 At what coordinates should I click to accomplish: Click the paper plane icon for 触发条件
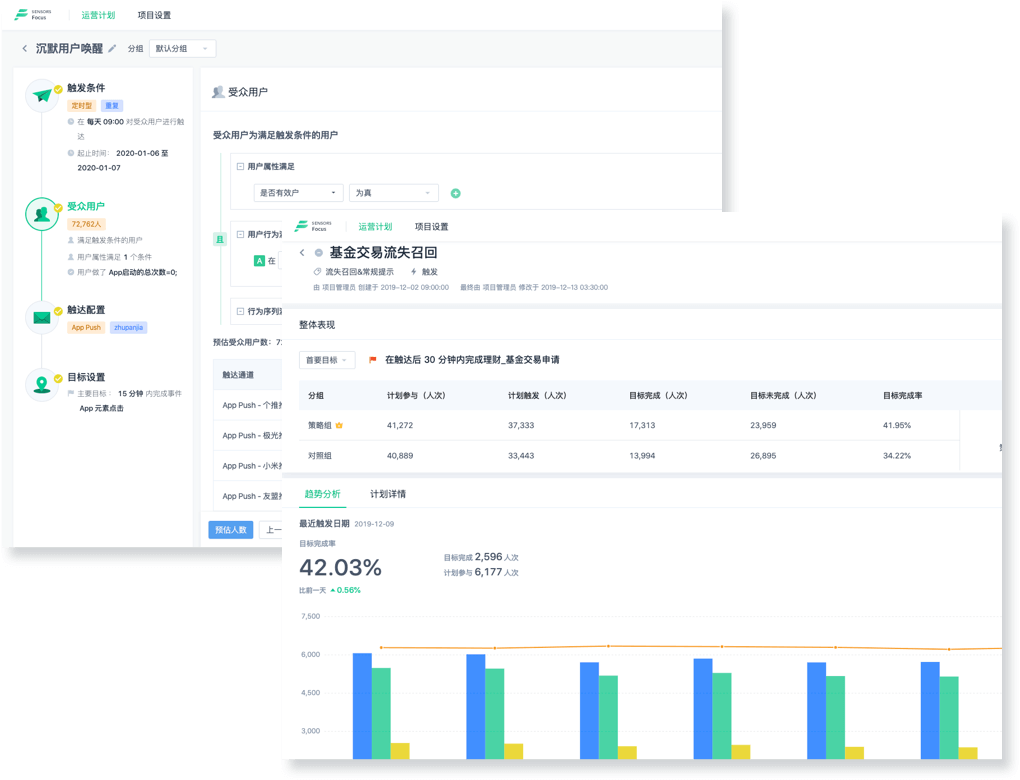[x=41, y=96]
